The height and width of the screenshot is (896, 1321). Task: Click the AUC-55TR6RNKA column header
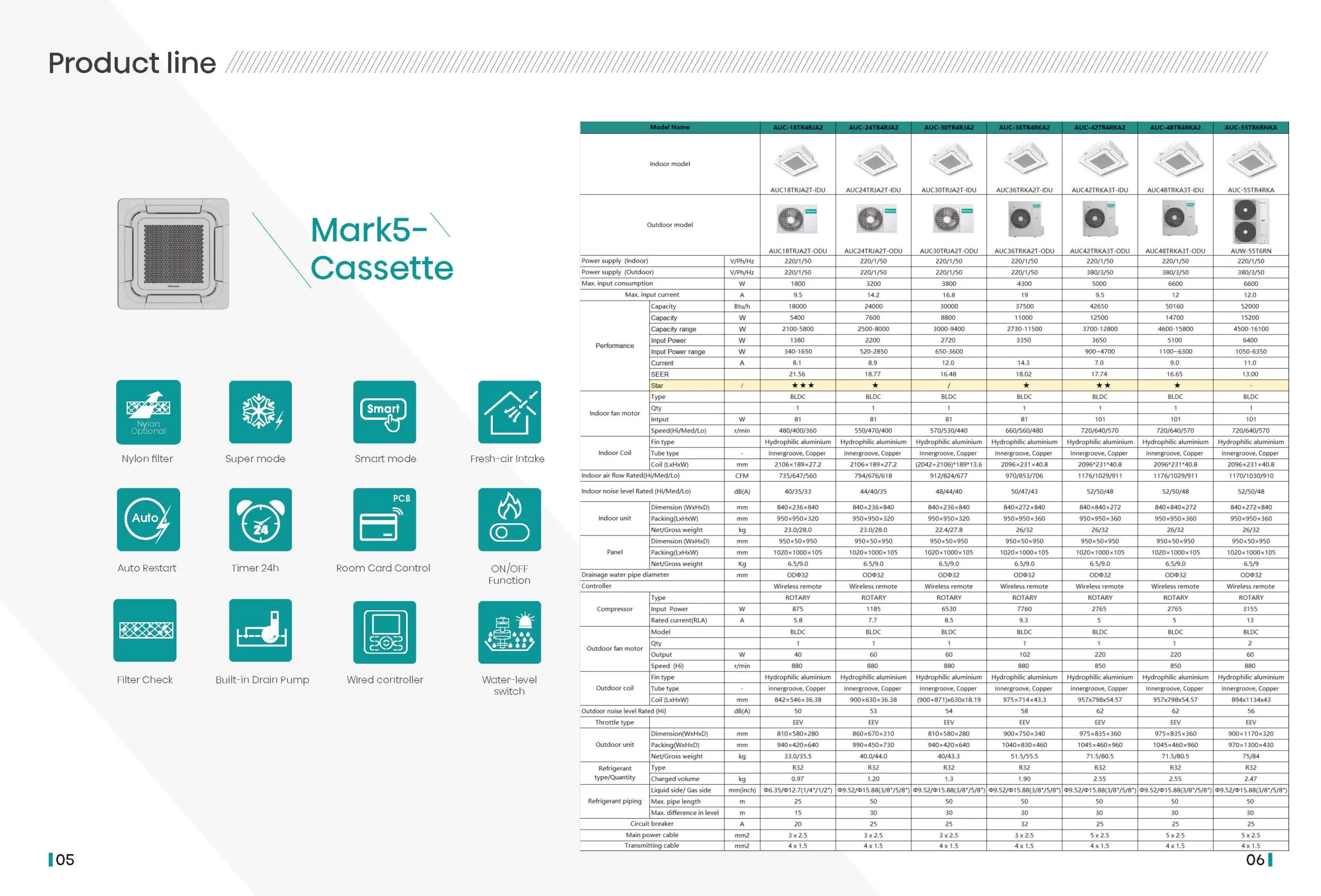coord(1250,127)
